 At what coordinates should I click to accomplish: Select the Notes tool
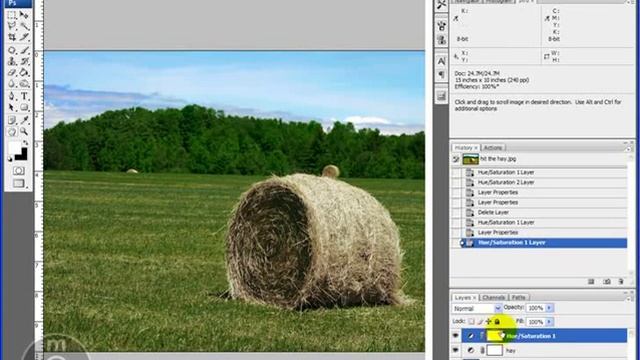coord(12,120)
